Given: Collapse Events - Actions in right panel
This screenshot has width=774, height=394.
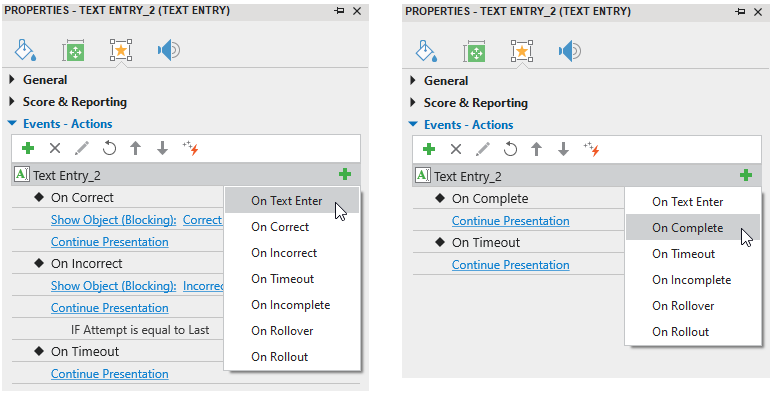Looking at the screenshot, I should pyautogui.click(x=413, y=124).
